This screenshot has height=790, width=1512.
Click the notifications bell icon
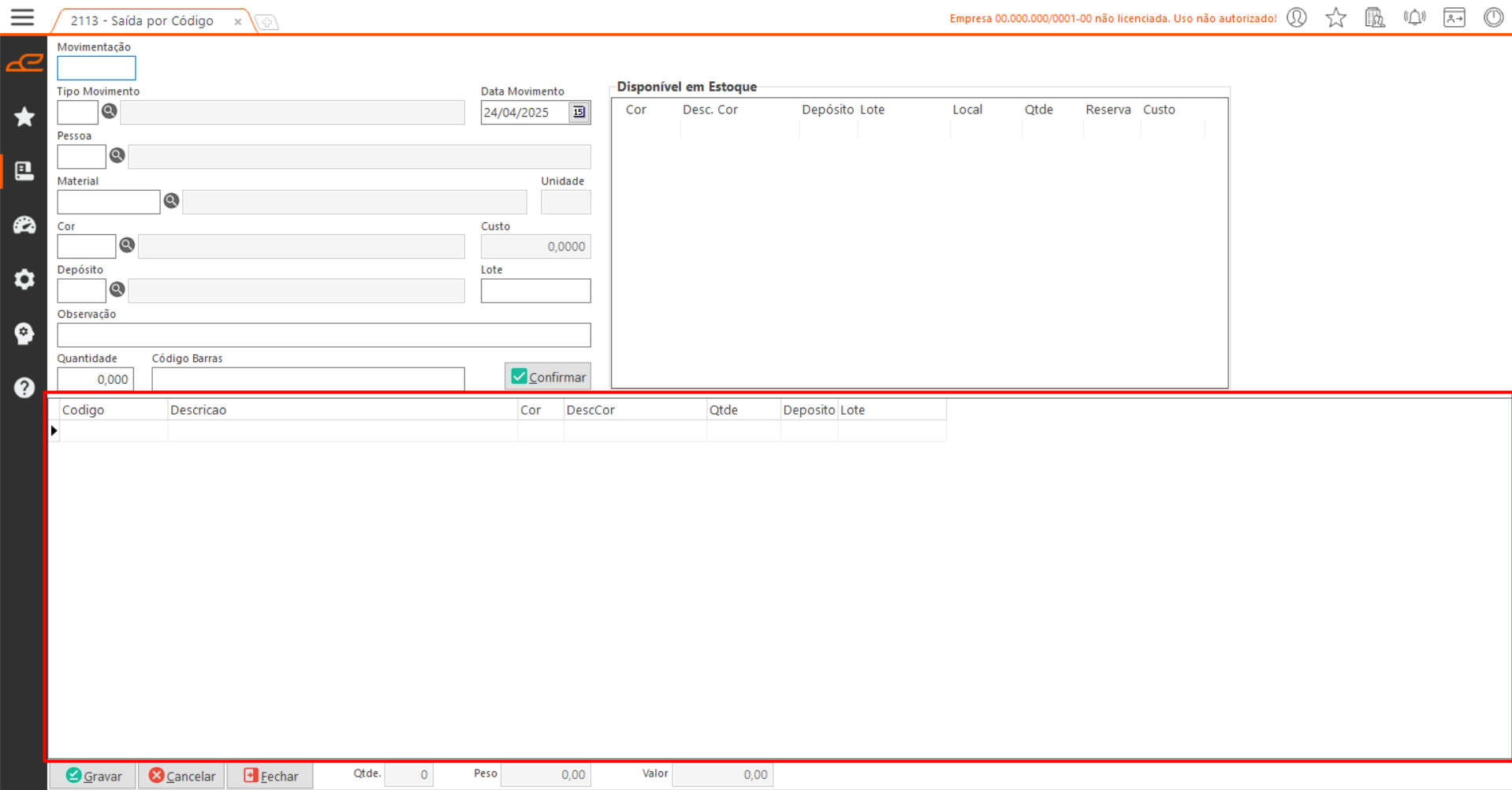[x=1414, y=17]
